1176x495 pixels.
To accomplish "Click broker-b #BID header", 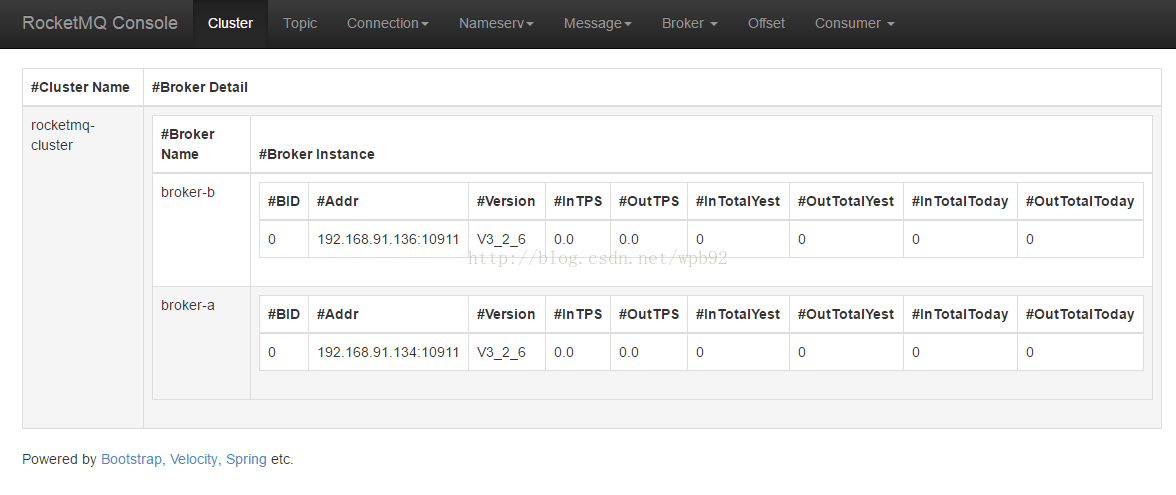I will pyautogui.click(x=284, y=201).
